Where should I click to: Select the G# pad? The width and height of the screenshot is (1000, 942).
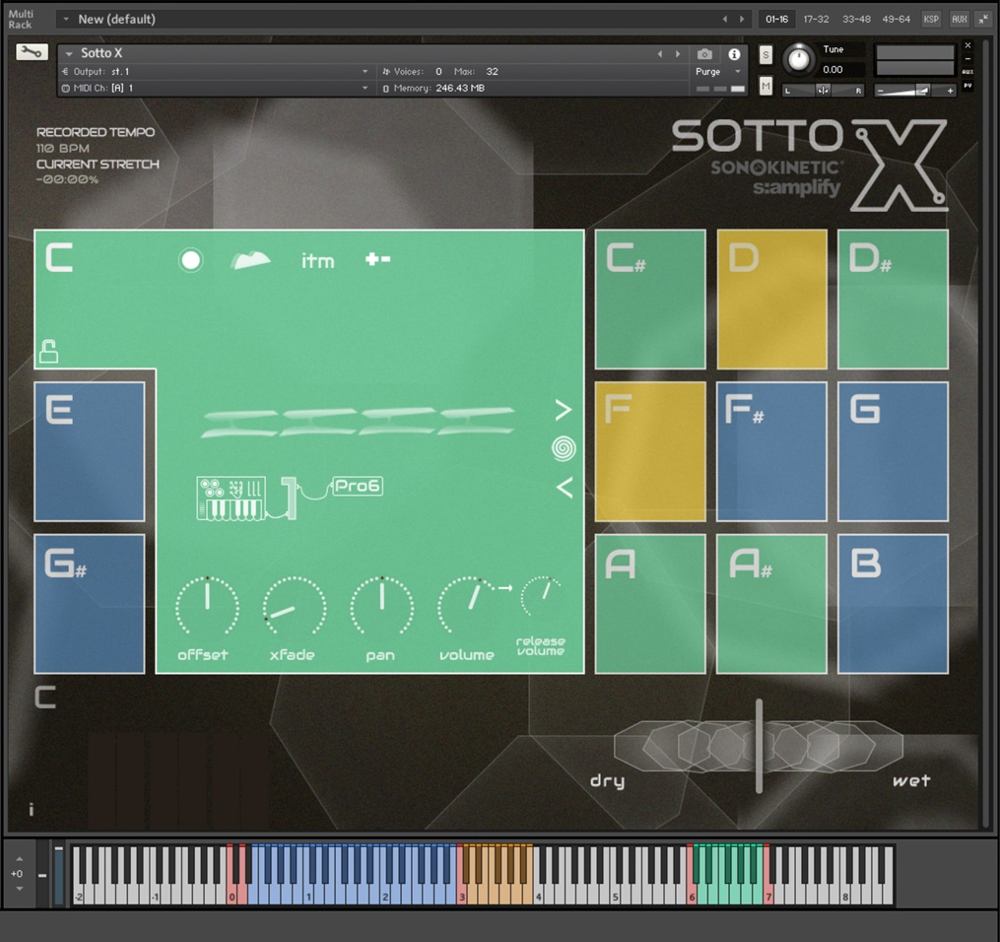[x=89, y=604]
